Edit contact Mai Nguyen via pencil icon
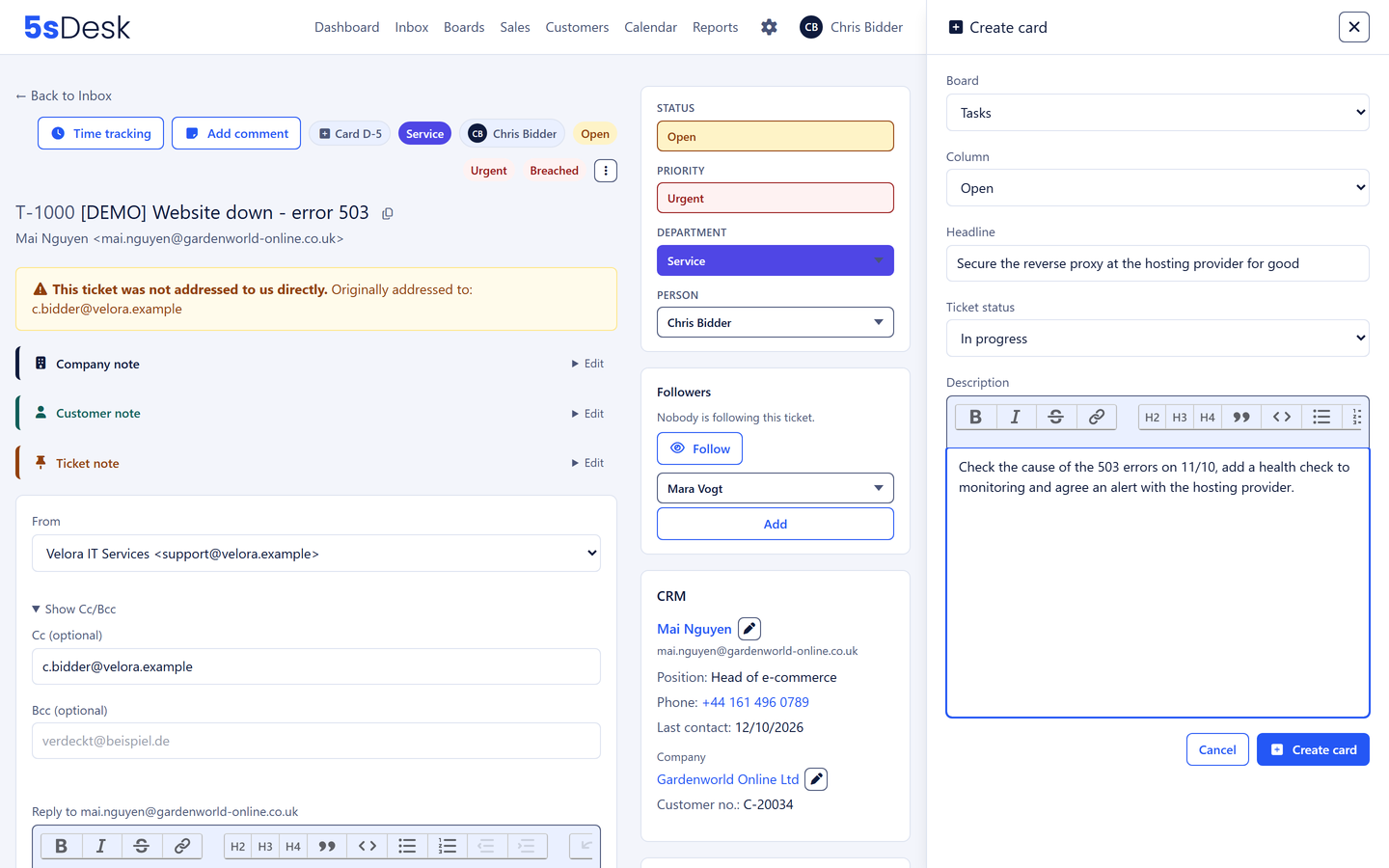The height and width of the screenshot is (868, 1389). (749, 629)
